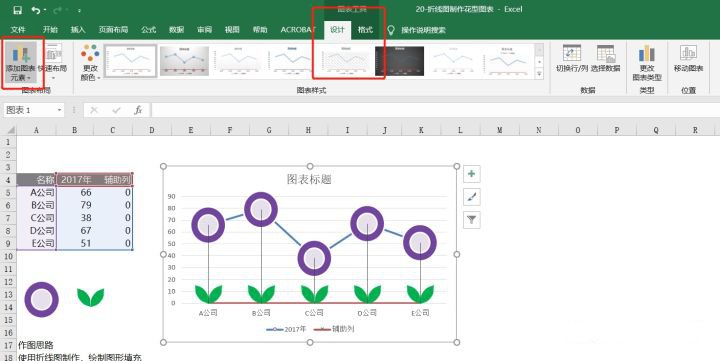The width and height of the screenshot is (720, 361).
Task: Switch to the 视图 ribbon tab
Action: click(232, 29)
